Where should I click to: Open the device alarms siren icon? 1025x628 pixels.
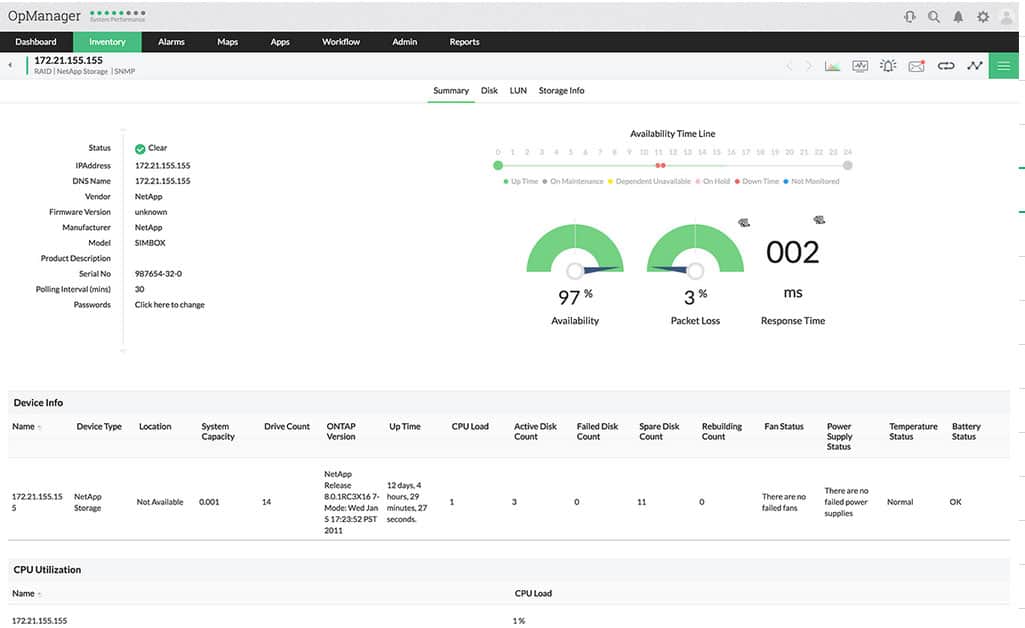coord(888,65)
